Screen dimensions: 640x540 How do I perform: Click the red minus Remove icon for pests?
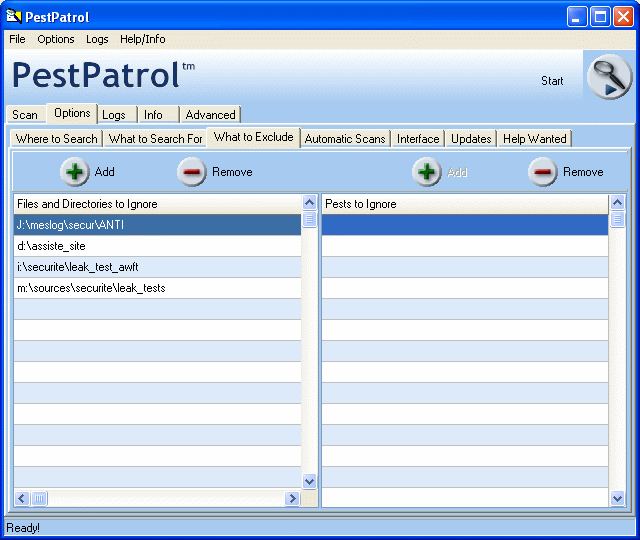[542, 172]
